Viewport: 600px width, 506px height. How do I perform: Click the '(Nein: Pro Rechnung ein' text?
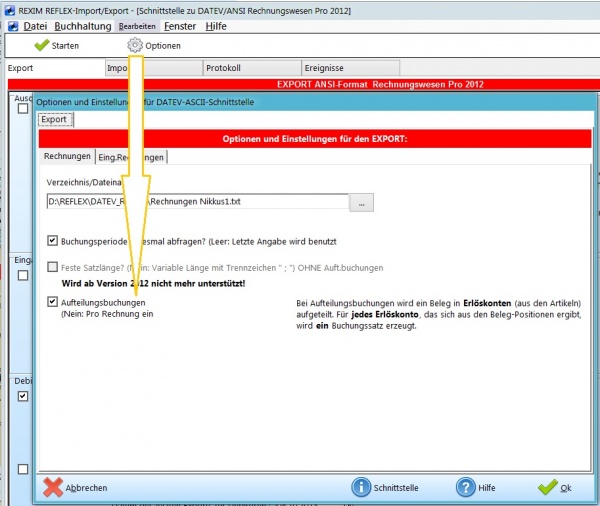107,314
